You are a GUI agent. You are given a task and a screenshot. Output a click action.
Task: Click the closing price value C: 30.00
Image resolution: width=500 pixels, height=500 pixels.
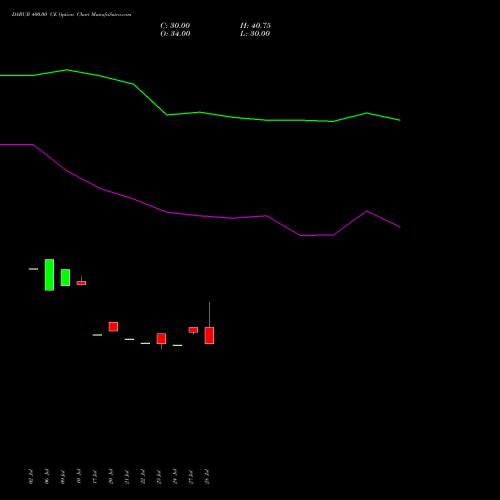(175, 26)
